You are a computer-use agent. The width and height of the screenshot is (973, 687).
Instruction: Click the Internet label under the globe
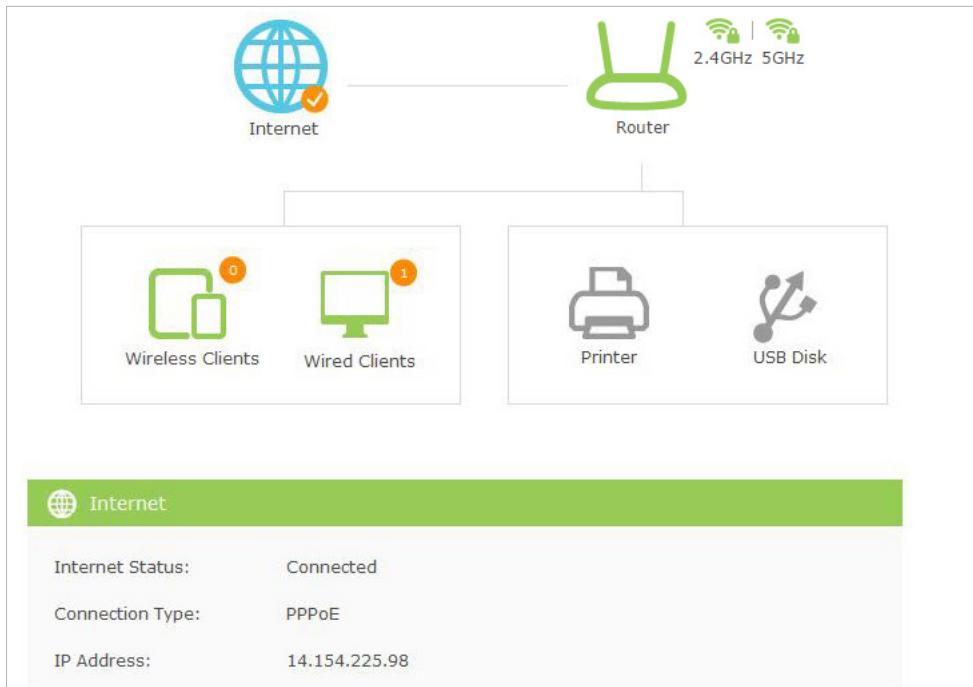[283, 128]
